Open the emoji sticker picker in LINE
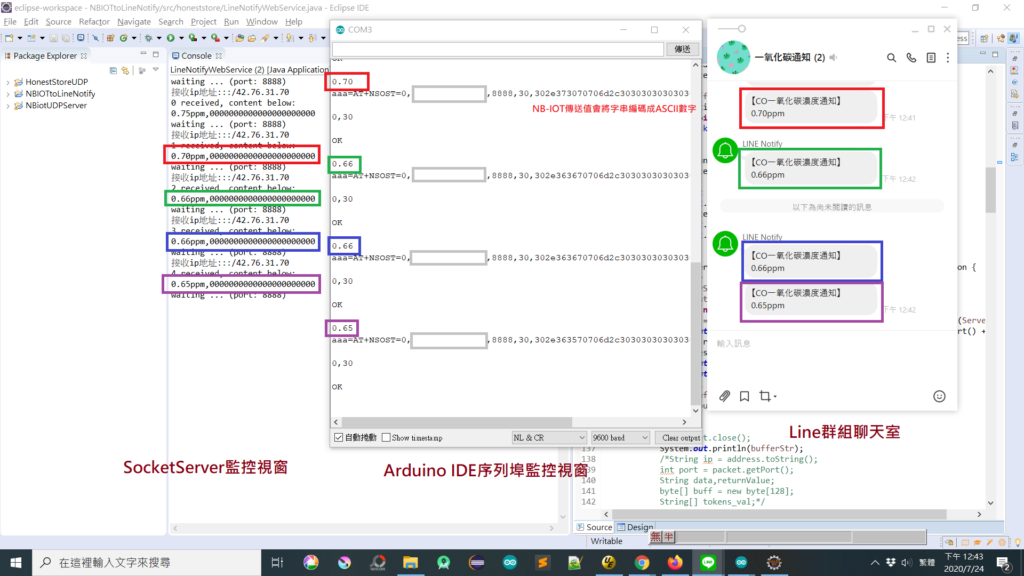Viewport: 1024px width, 576px height. coord(939,396)
